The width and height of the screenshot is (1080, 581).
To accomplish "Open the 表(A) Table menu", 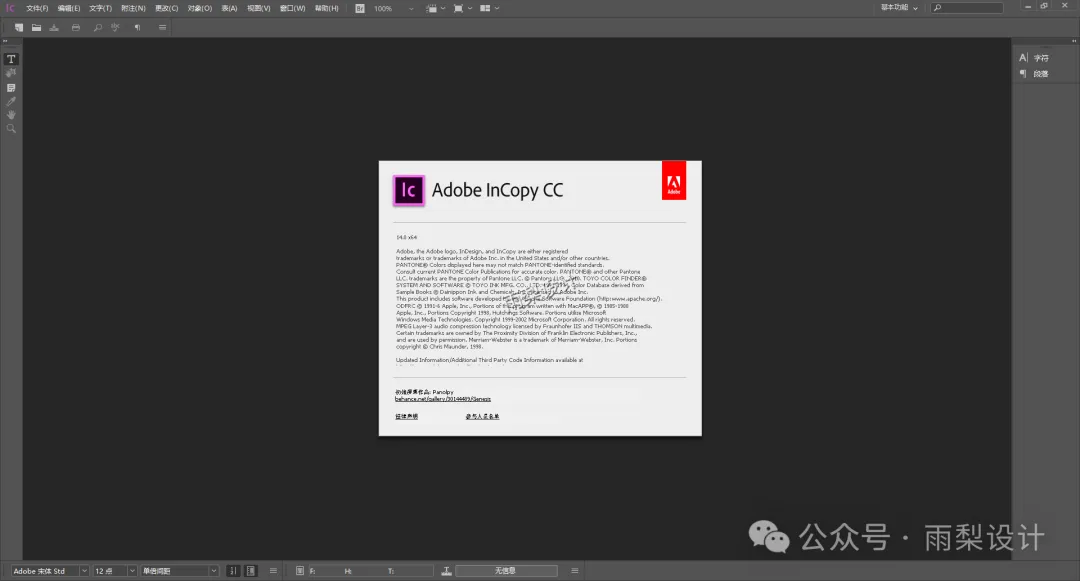I will [229, 8].
